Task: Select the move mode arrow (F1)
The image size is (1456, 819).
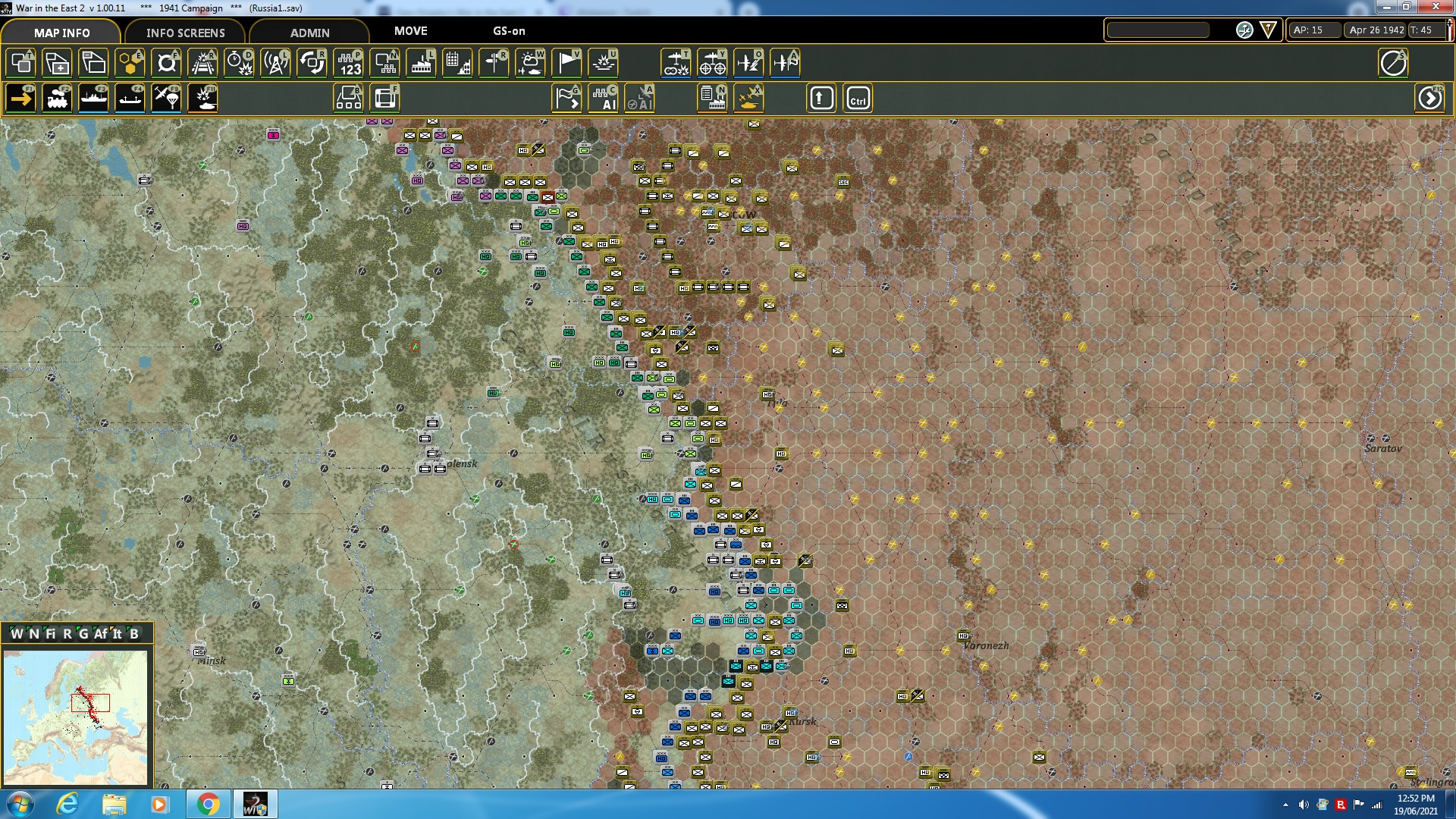Action: (21, 98)
